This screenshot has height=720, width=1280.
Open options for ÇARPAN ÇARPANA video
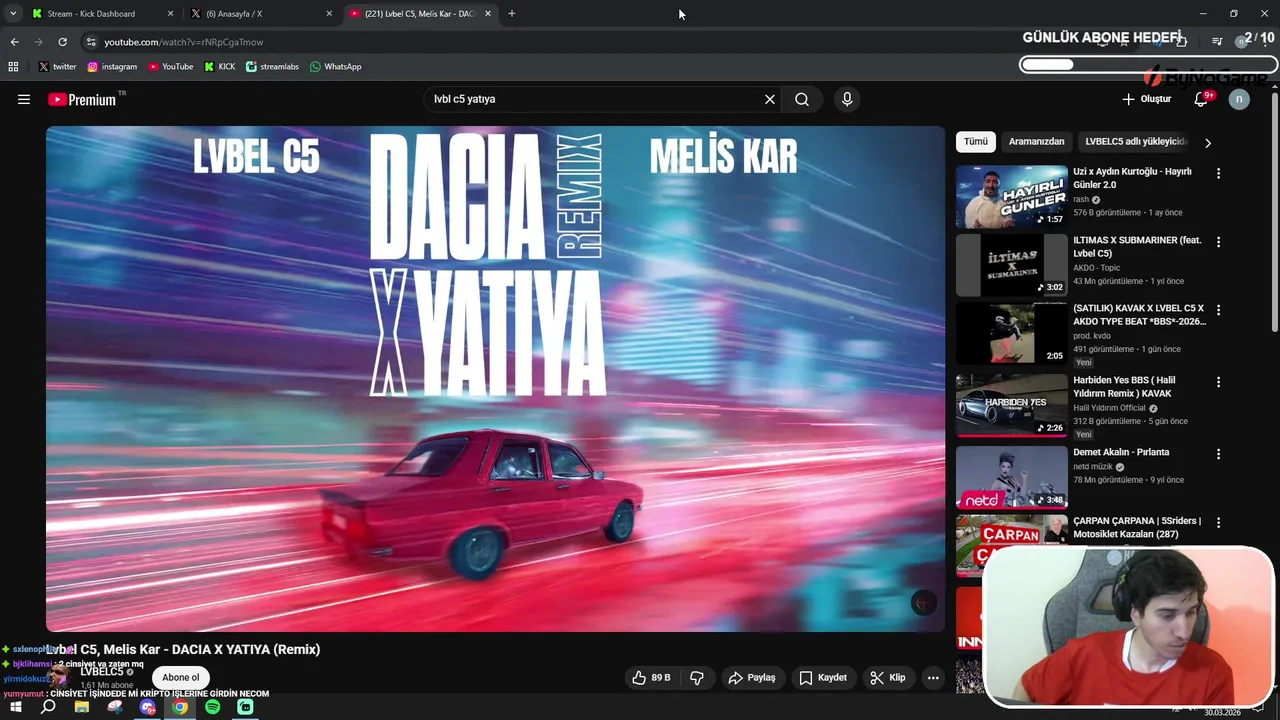click(x=1218, y=522)
